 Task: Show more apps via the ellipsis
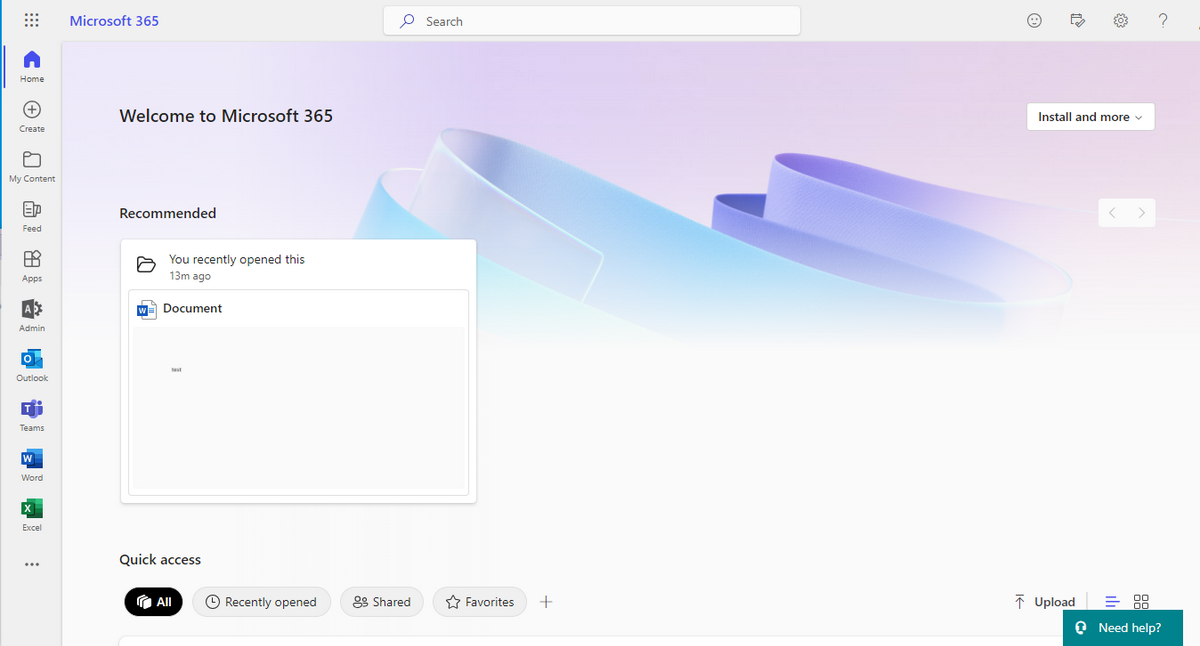point(32,564)
